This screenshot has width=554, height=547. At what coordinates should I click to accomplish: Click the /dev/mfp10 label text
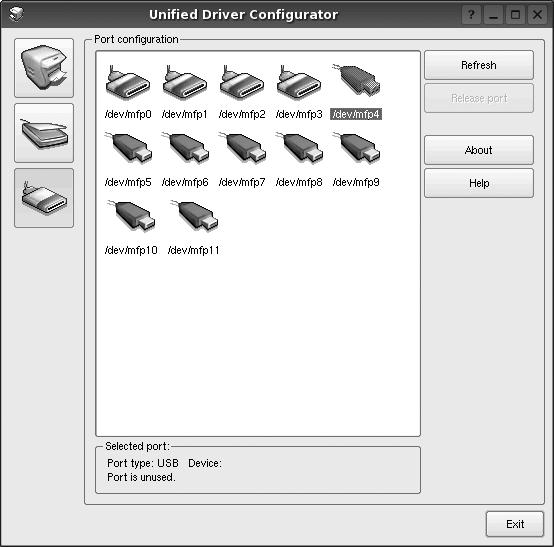(131, 251)
